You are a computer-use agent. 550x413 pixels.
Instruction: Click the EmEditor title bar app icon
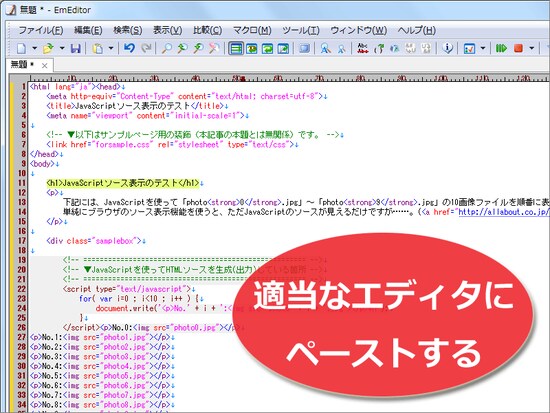click(11, 10)
